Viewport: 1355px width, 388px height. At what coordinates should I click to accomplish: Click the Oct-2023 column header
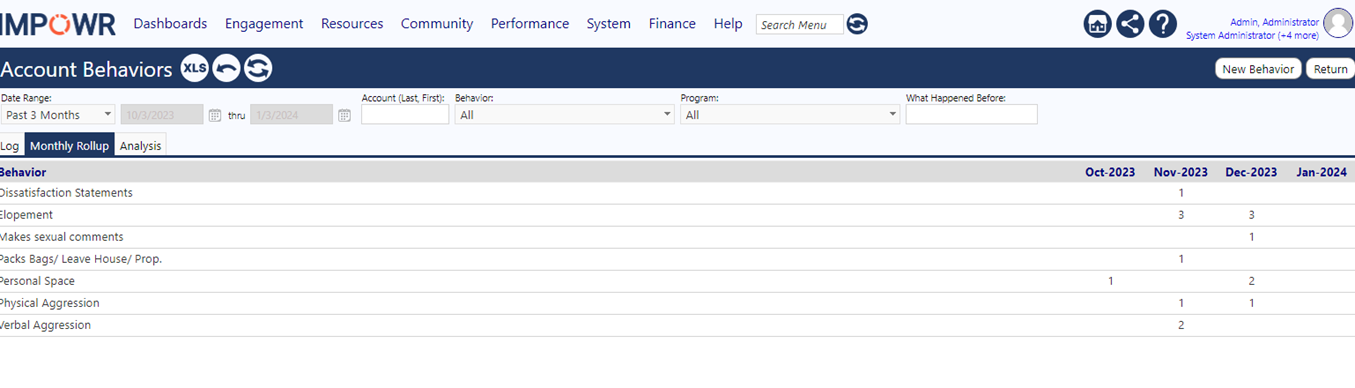point(1110,172)
